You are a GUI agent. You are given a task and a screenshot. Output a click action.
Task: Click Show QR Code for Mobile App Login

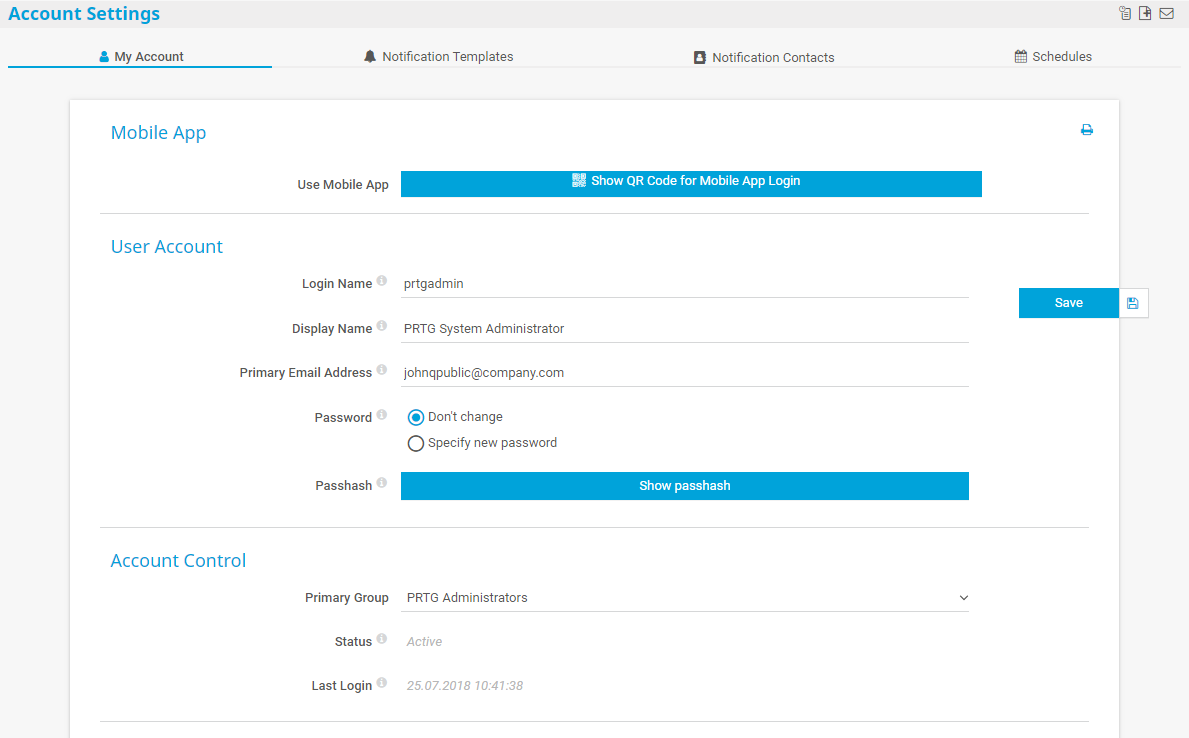[691, 183]
